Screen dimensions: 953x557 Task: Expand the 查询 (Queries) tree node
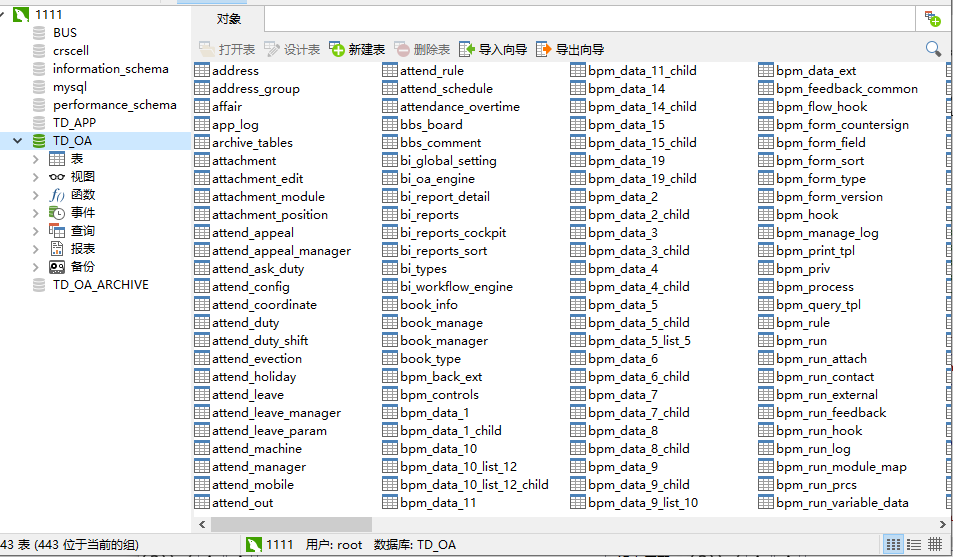(x=35, y=231)
